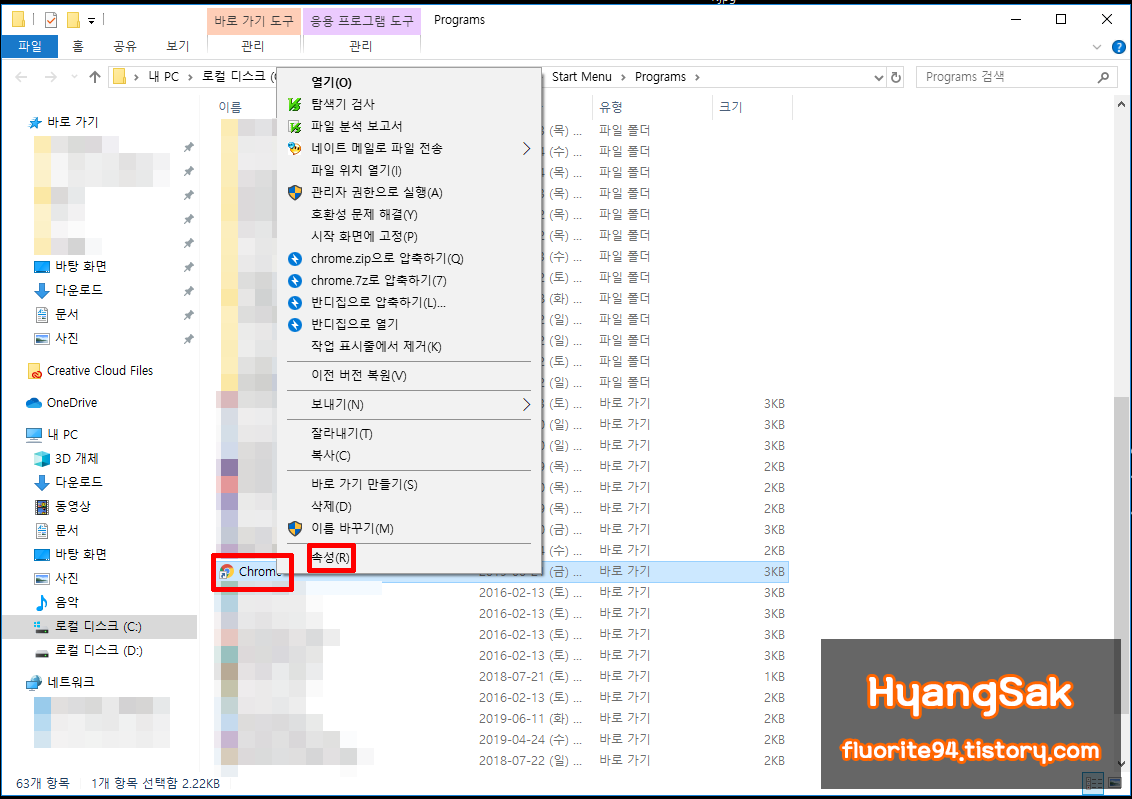Screen dimensions: 1132x799
Task: Select 바로 가기 만들기(S) menu entry
Action: click(x=364, y=484)
